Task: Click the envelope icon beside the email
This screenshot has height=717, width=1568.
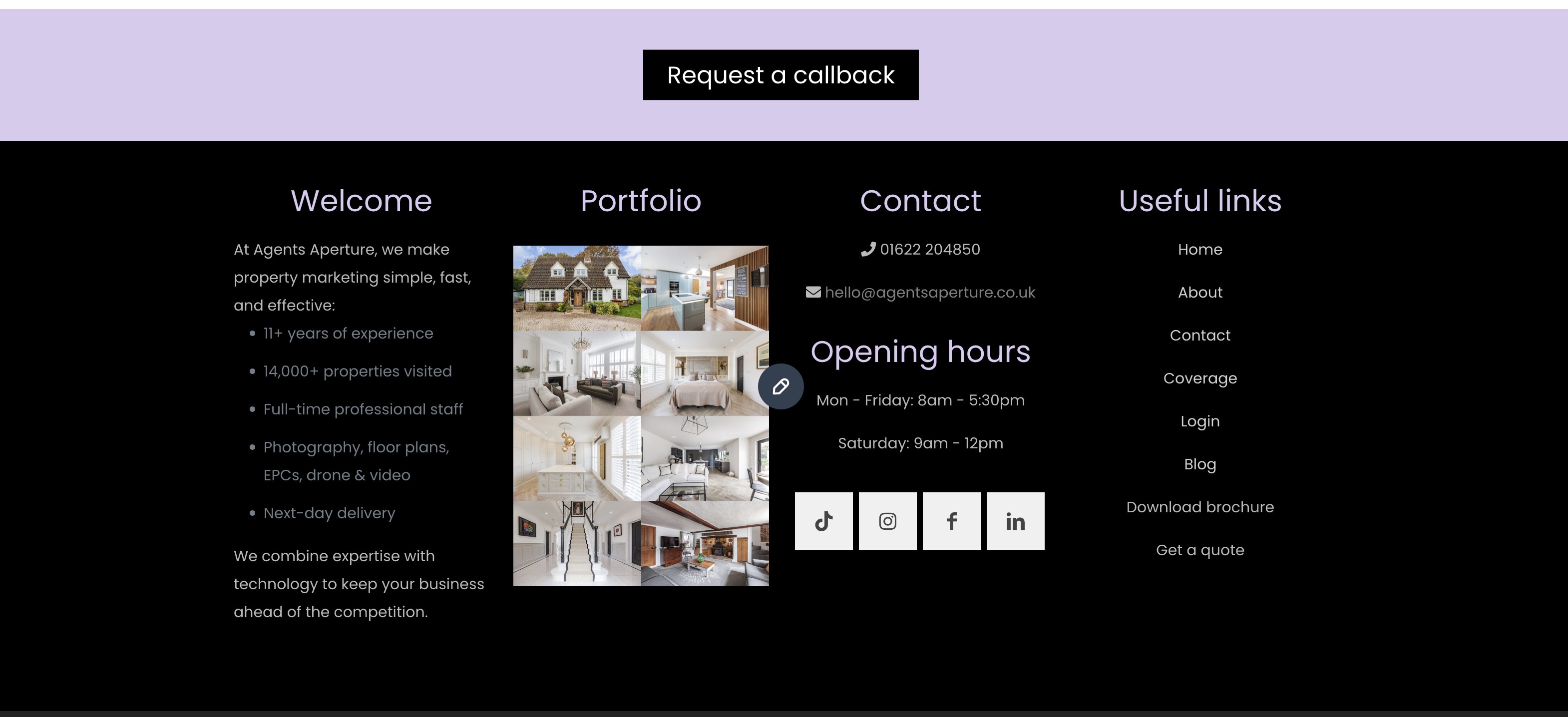Action: point(813,292)
